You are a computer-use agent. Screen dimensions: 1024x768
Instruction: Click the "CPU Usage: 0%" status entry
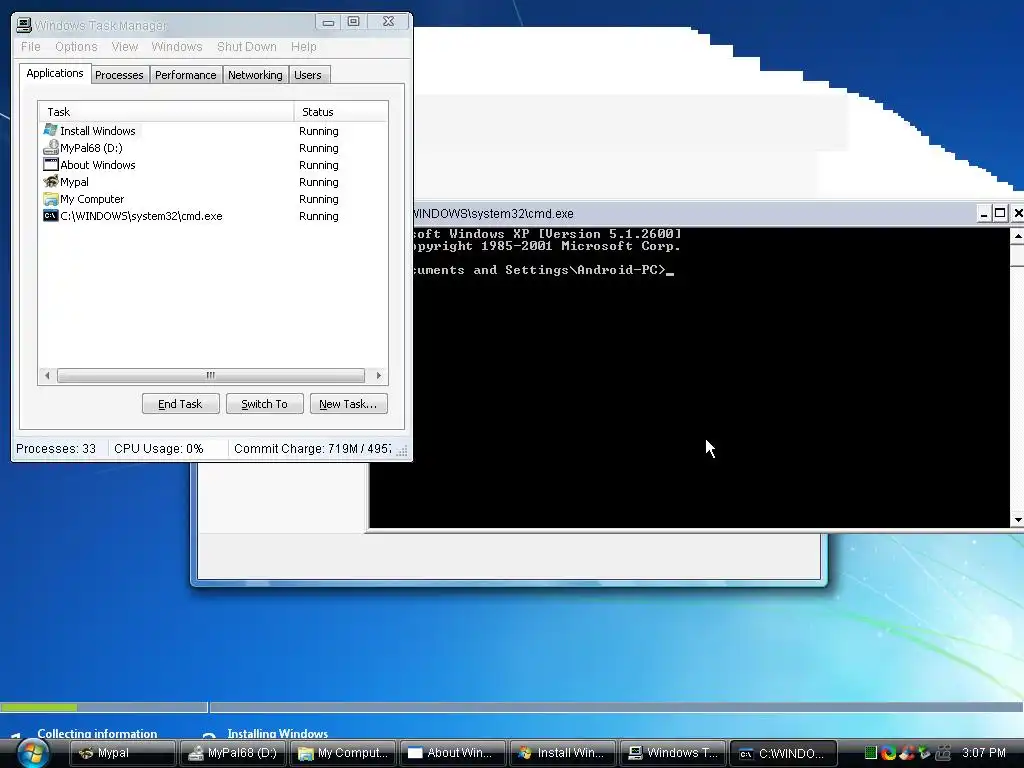pyautogui.click(x=159, y=449)
